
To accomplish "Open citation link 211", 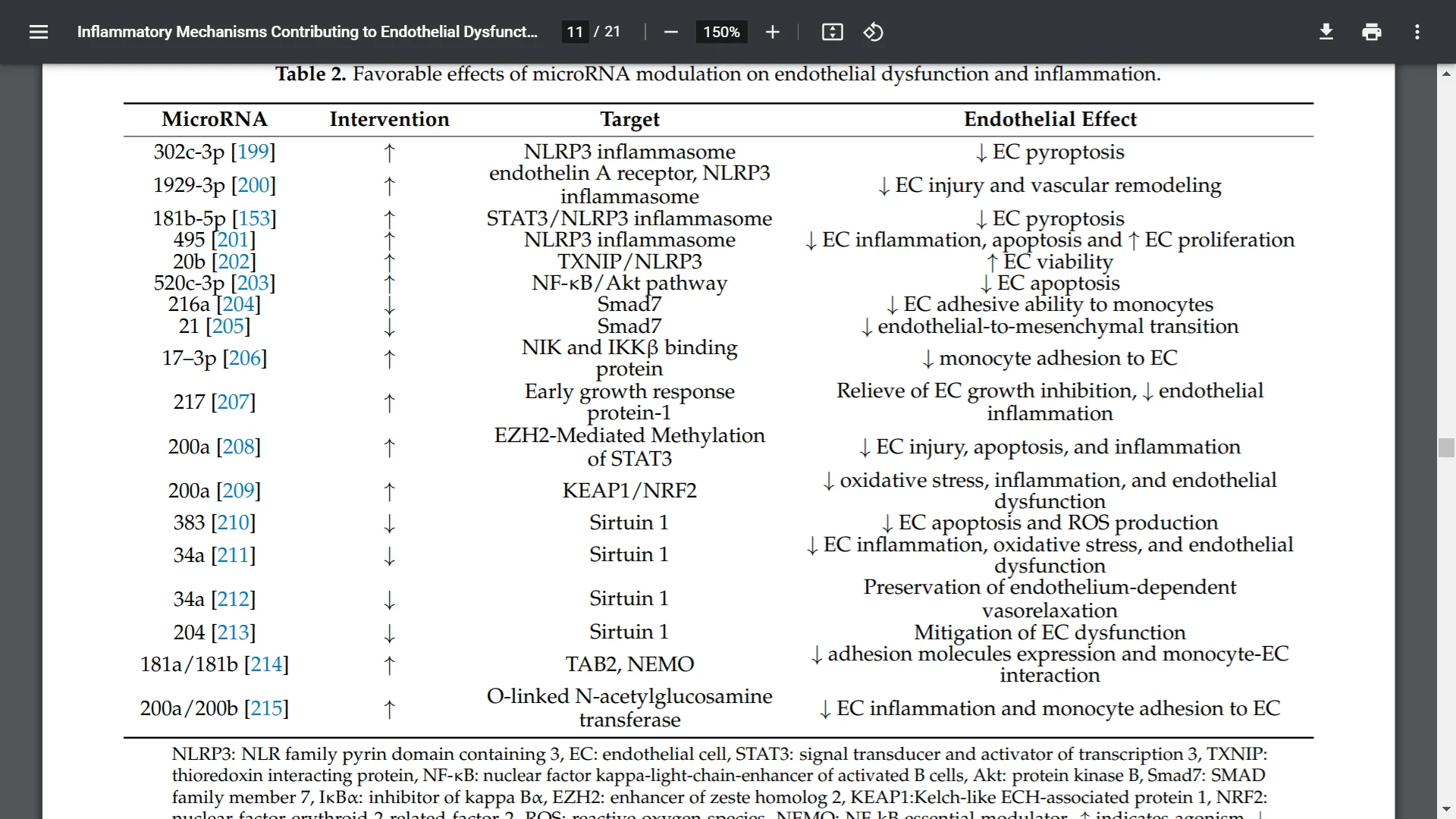I will coord(234,555).
